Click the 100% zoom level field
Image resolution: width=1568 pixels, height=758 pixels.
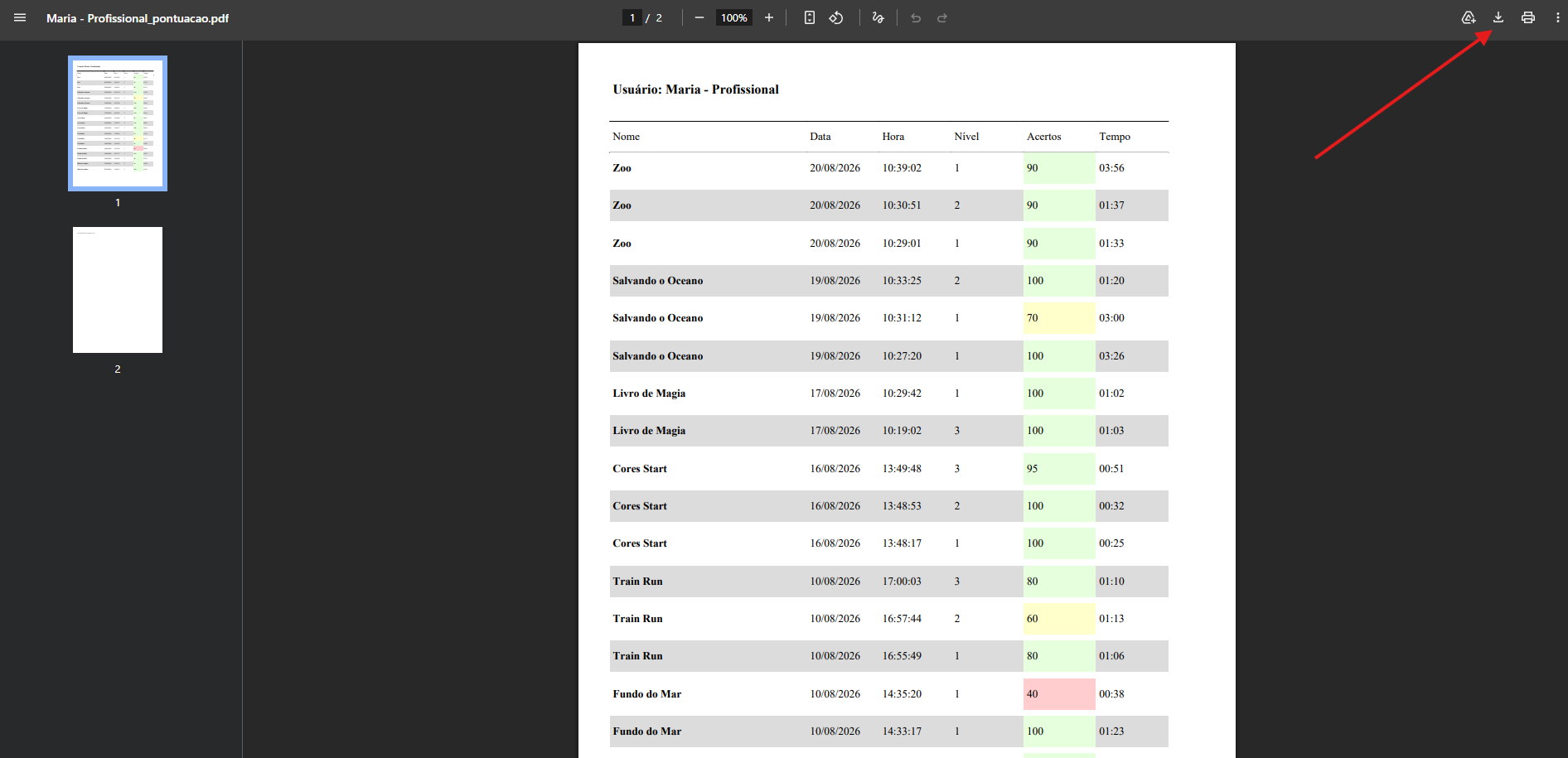point(734,17)
